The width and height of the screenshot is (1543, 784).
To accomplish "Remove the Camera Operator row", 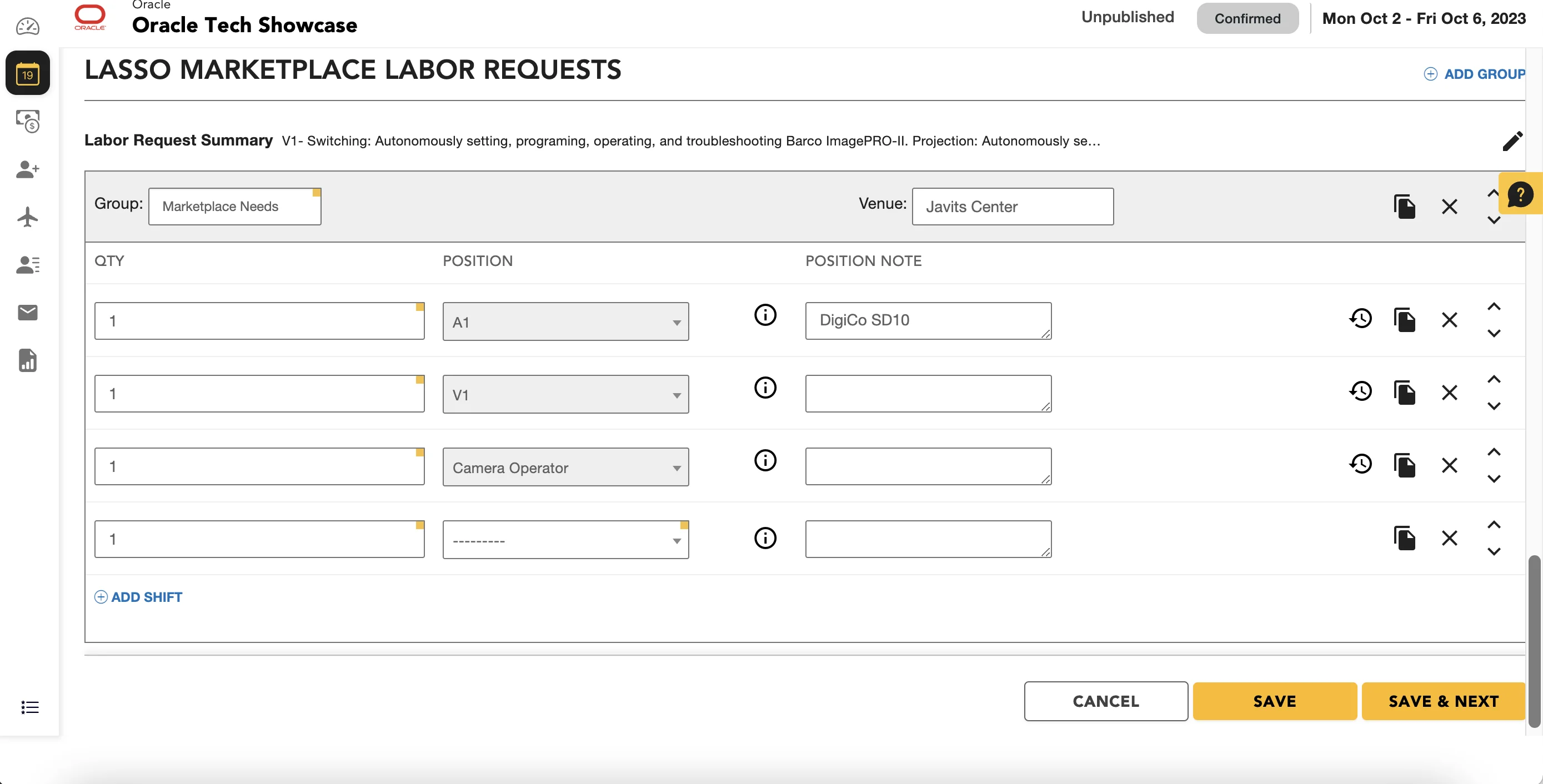I will click(x=1450, y=465).
